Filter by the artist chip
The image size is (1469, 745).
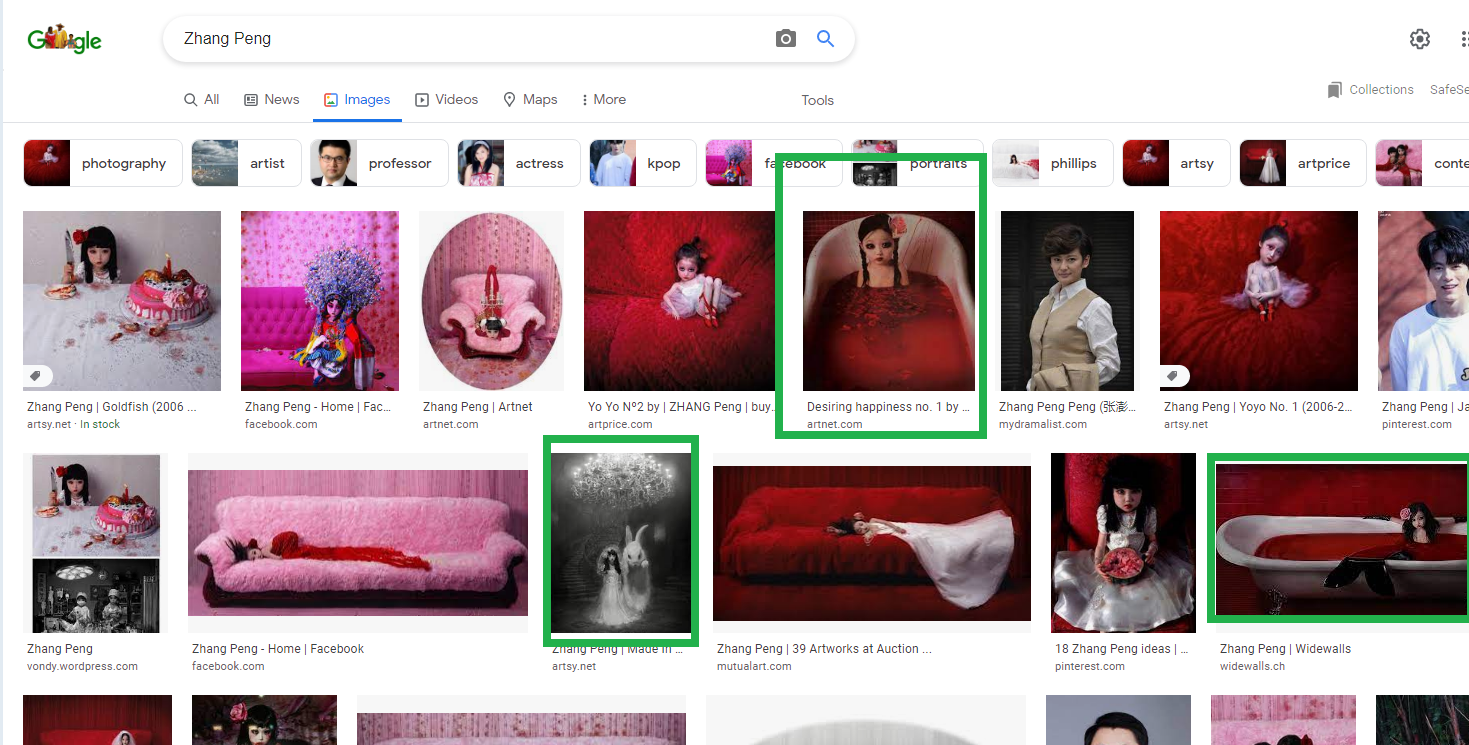pos(245,163)
